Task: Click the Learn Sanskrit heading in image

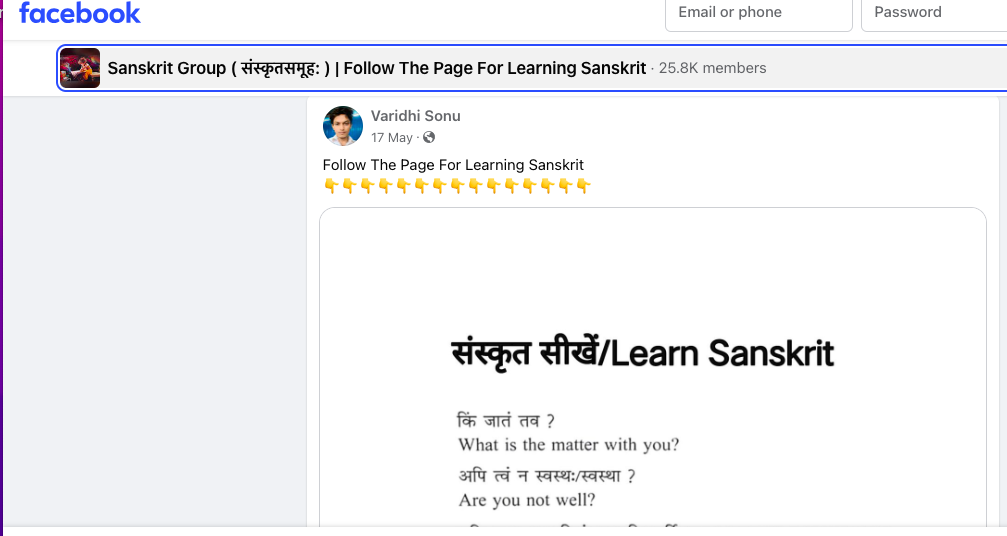Action: [x=643, y=354]
